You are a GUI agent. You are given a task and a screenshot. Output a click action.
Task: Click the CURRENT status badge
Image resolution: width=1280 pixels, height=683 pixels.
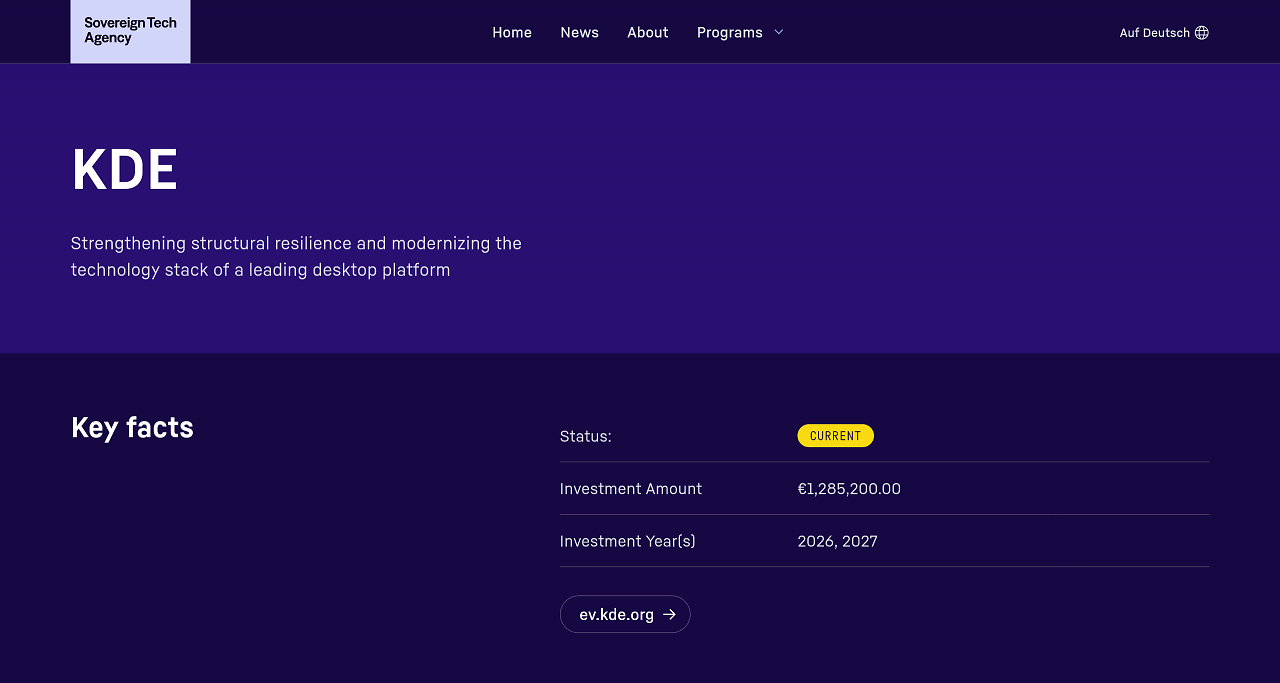point(835,436)
